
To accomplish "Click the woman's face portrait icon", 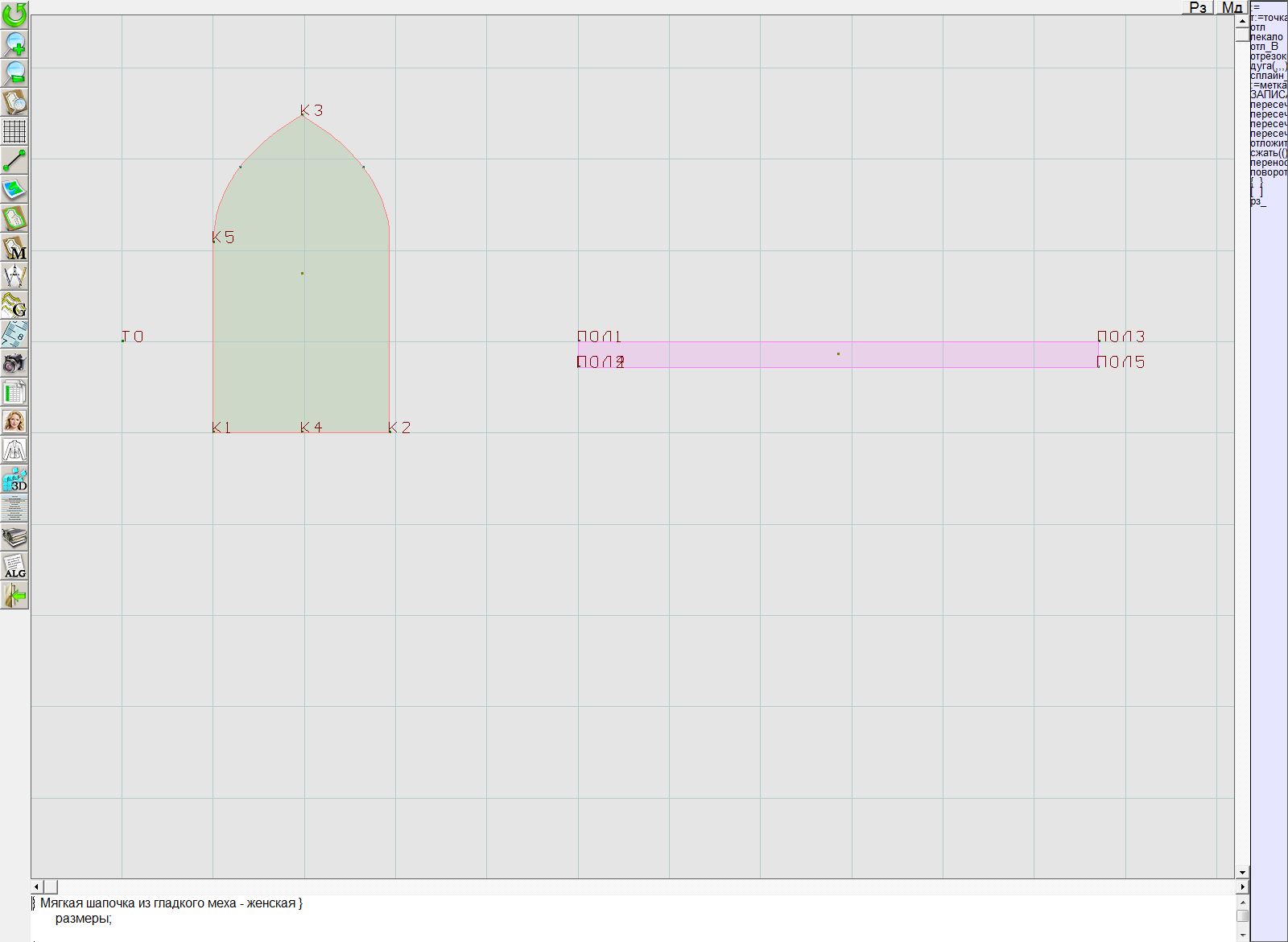I will point(14,421).
